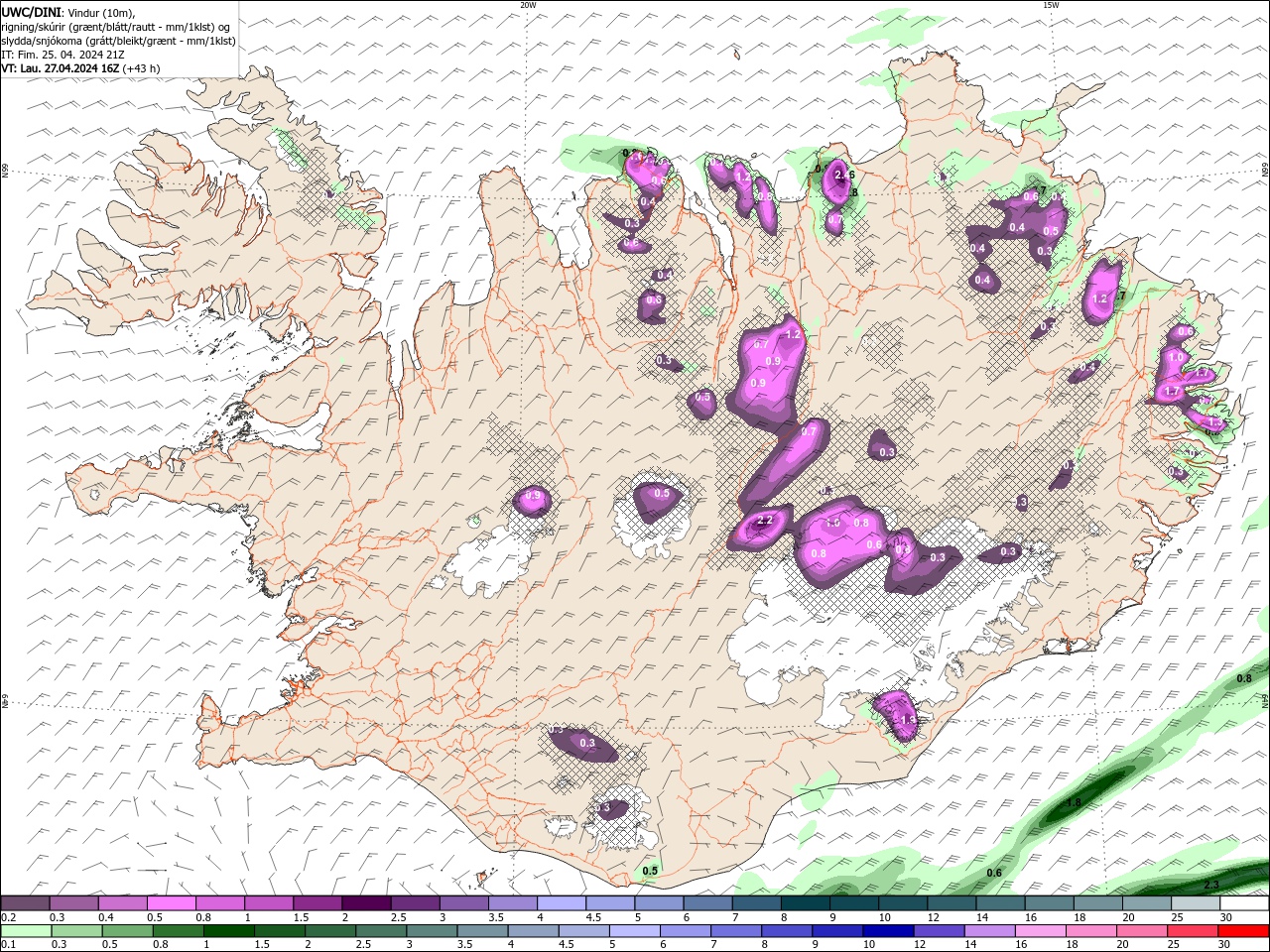Image resolution: width=1270 pixels, height=952 pixels.
Task: Click the 2.3 rain value near the map corner
Action: (x=1210, y=885)
